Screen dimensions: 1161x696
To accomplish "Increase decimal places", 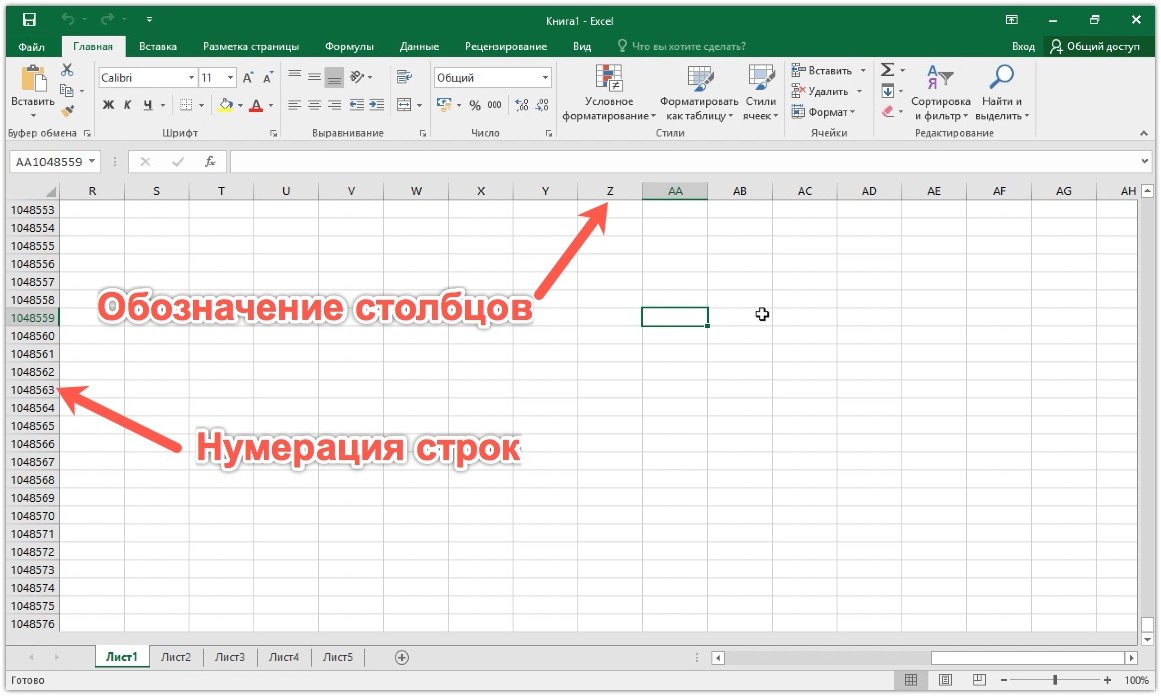I will coord(522,105).
